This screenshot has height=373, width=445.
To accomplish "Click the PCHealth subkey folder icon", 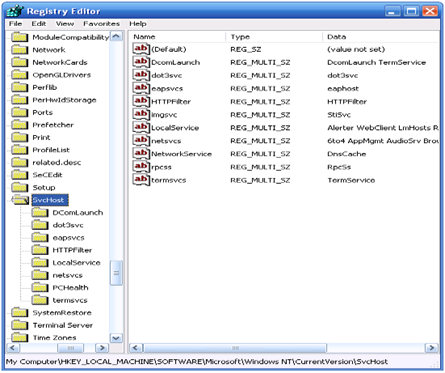I will (40, 287).
